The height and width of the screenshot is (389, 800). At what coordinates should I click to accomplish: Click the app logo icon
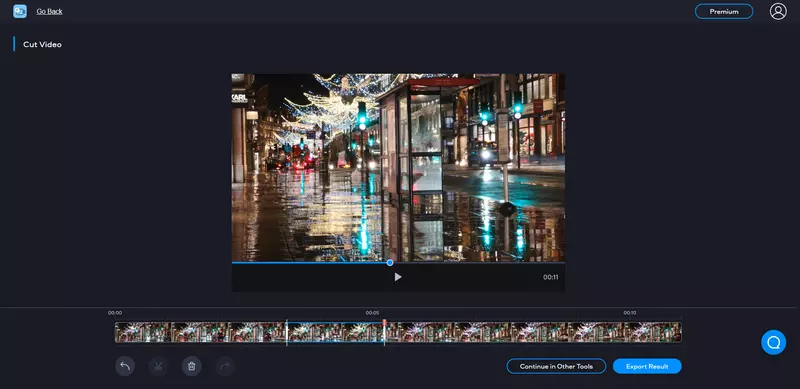point(20,11)
